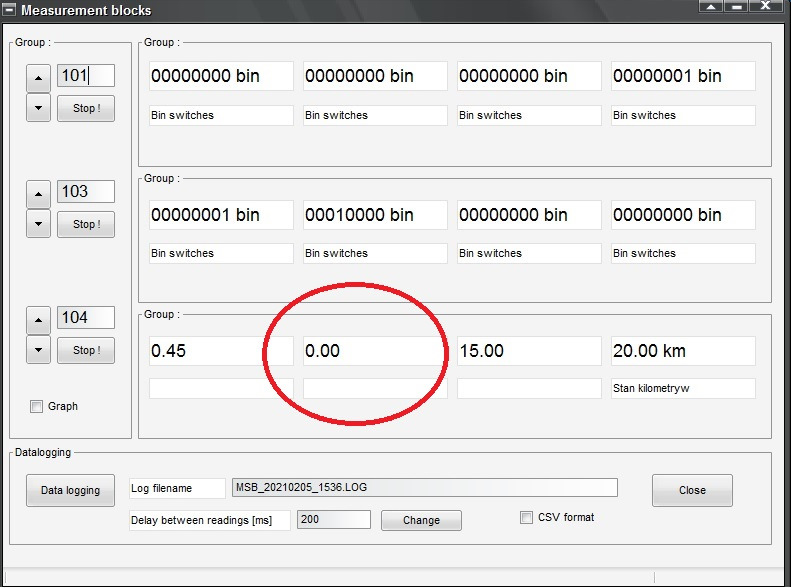Increase group number 101 with up arrow
The height and width of the screenshot is (588, 791).
tap(38, 78)
